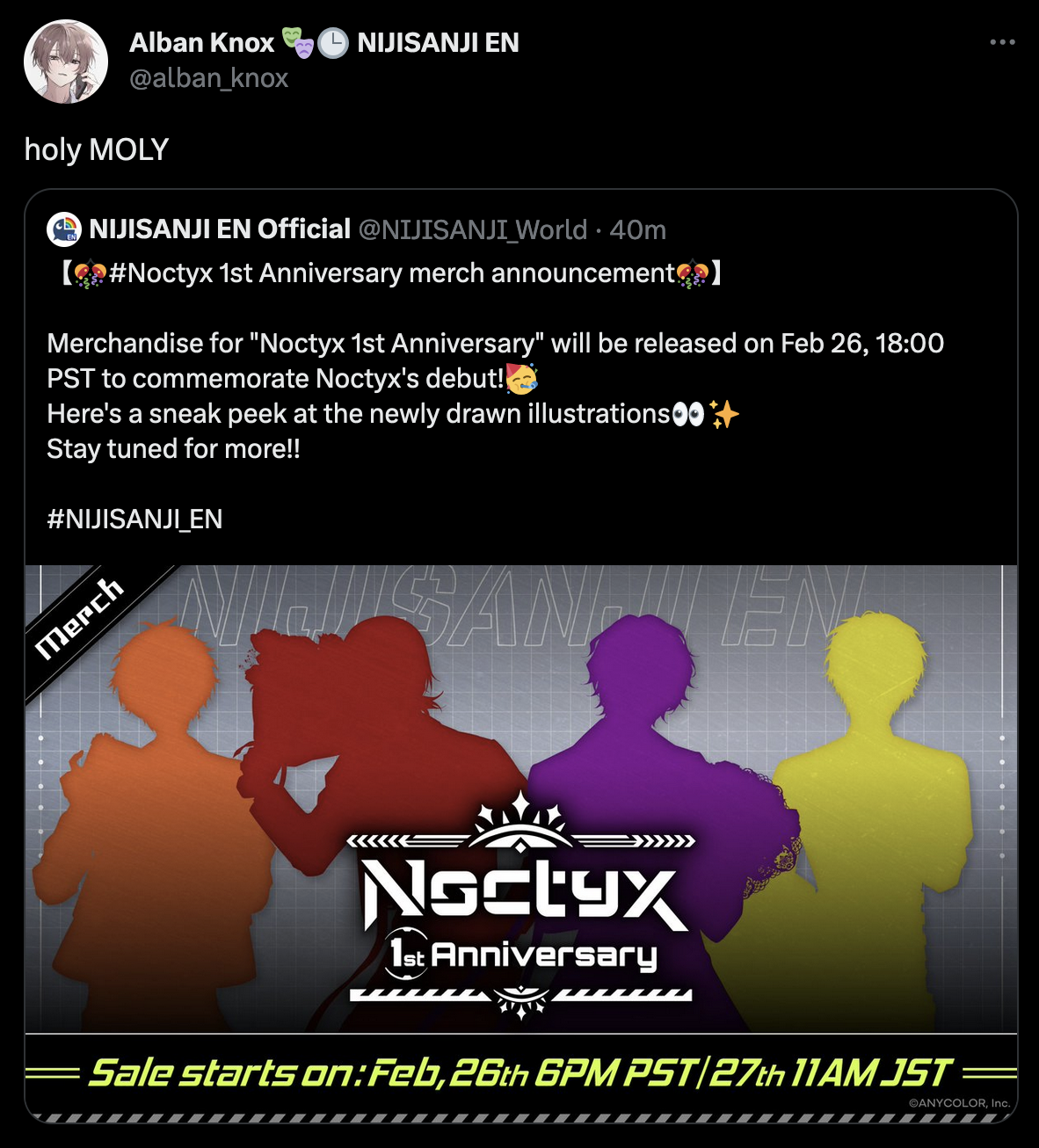Open the three-dot more options menu
The width and height of the screenshot is (1039, 1148).
click(1002, 42)
